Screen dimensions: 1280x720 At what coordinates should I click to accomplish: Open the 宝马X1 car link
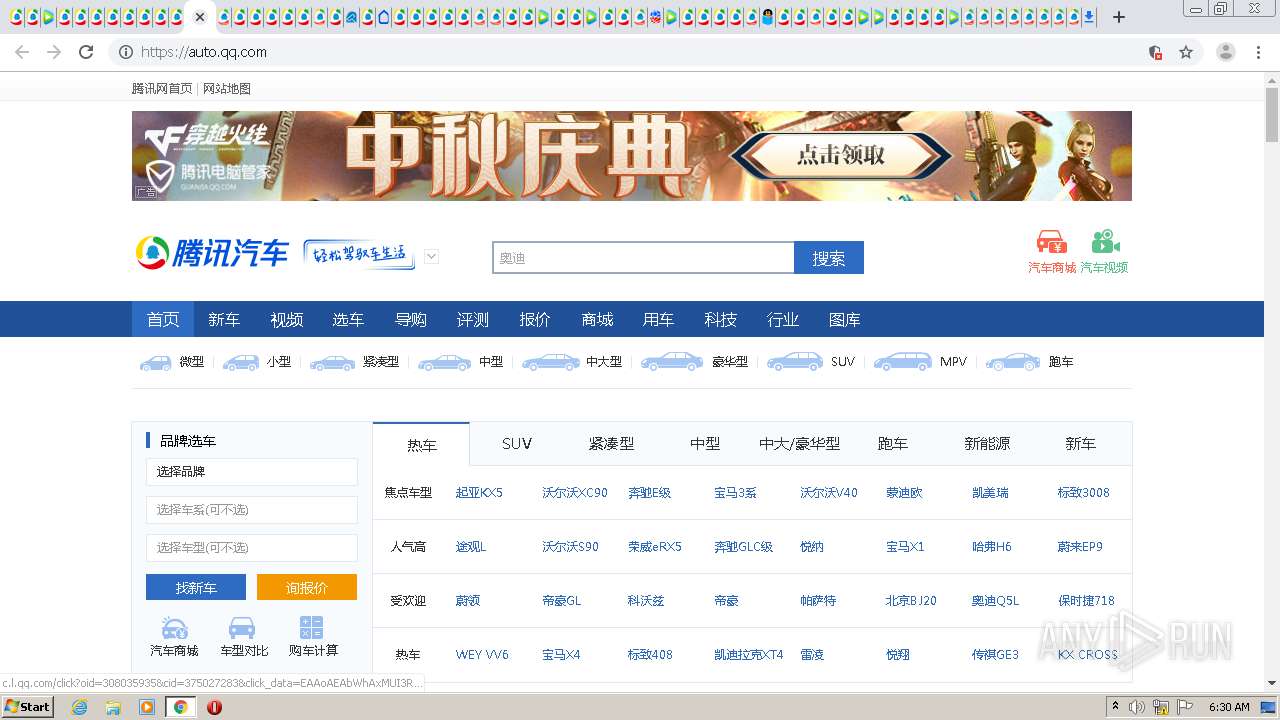(x=905, y=547)
